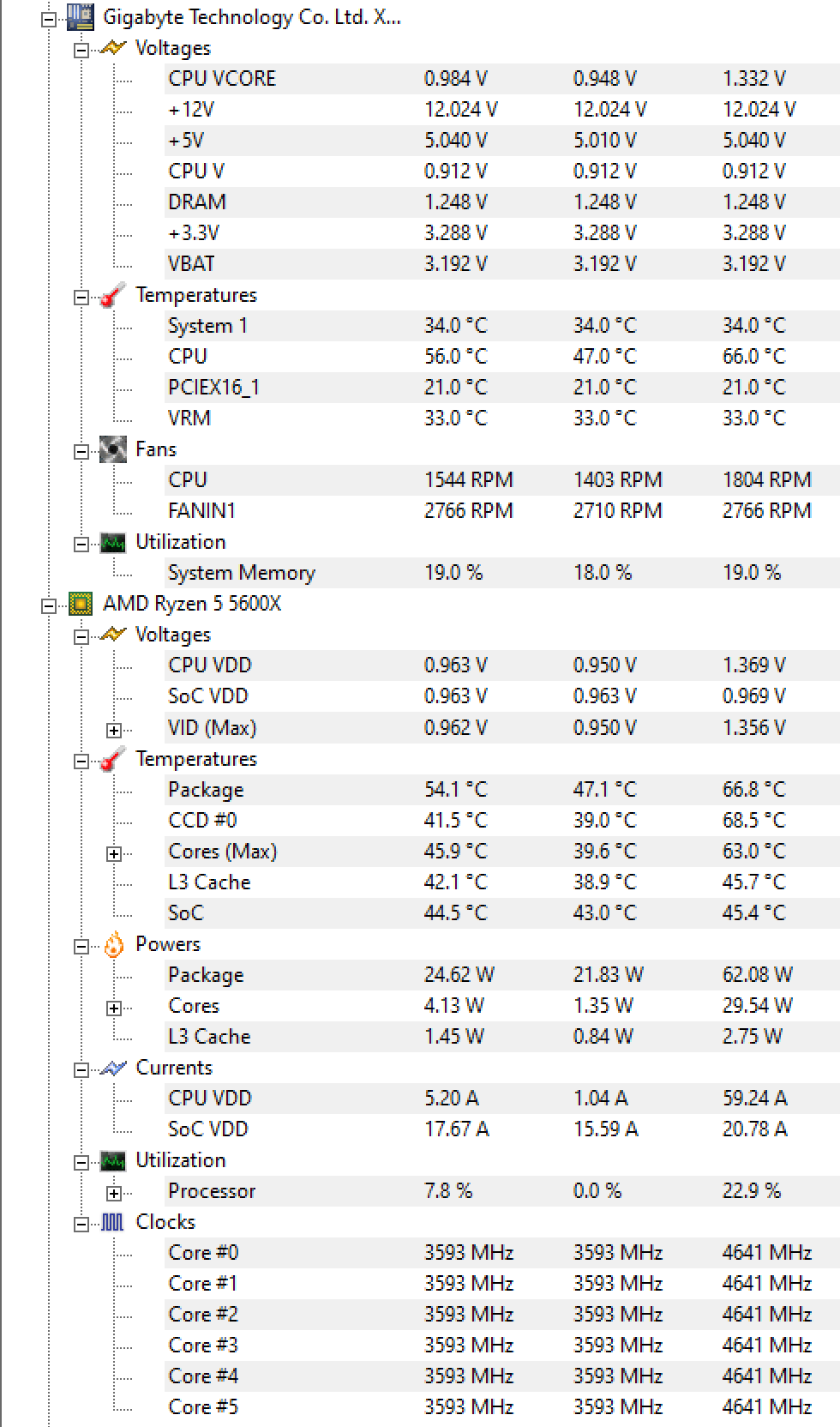840x1427 pixels.
Task: Collapse the motherboard Temperatures section
Action: pos(81,298)
